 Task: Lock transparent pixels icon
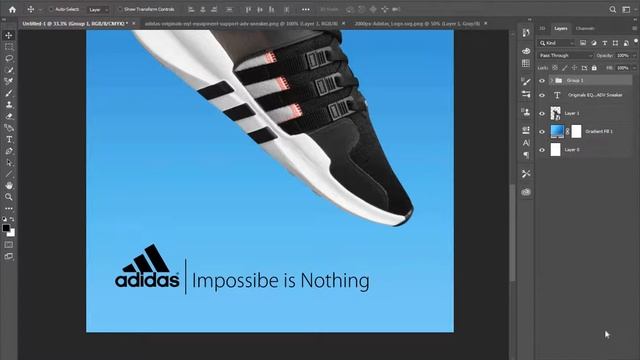(555, 68)
